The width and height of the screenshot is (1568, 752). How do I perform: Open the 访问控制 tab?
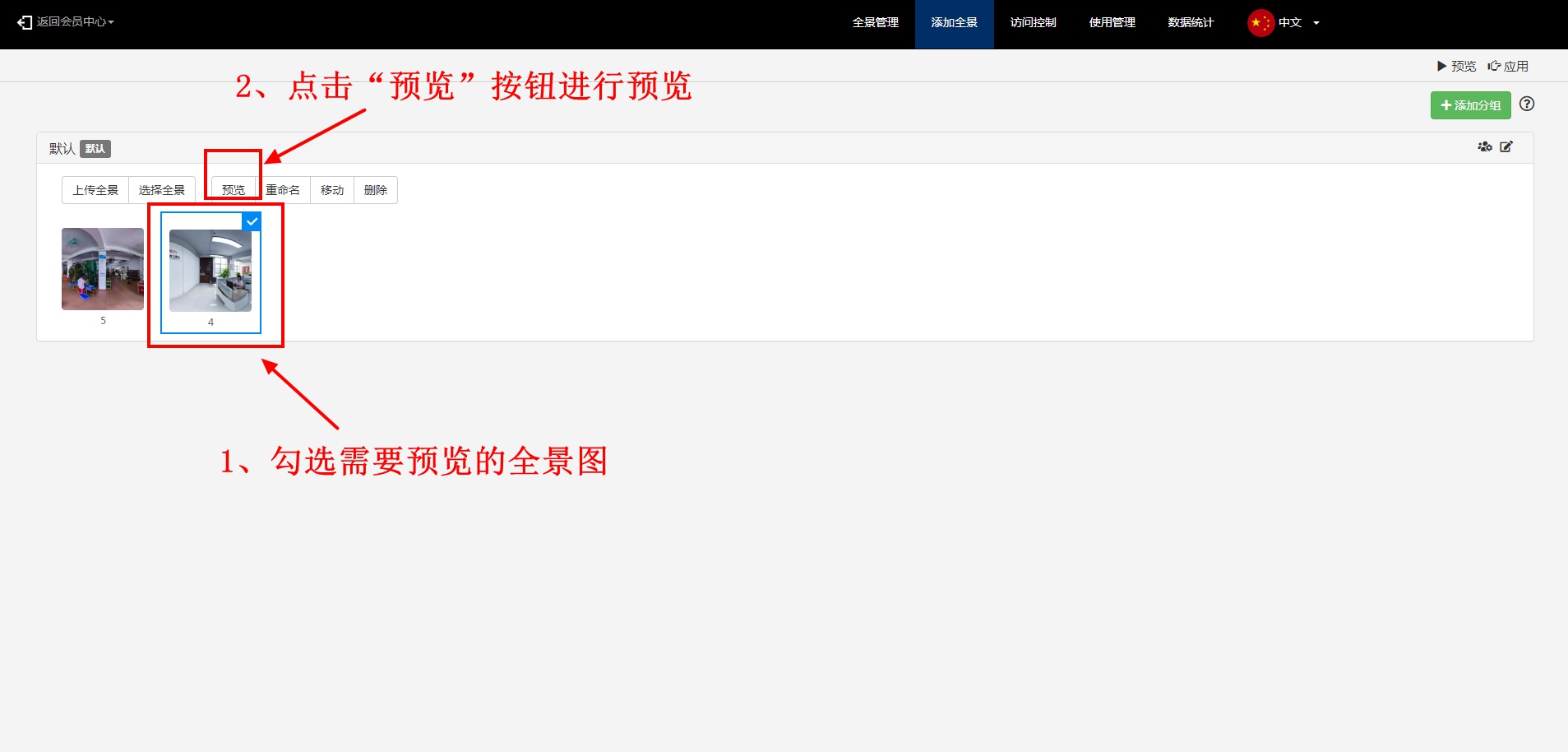point(1033,23)
